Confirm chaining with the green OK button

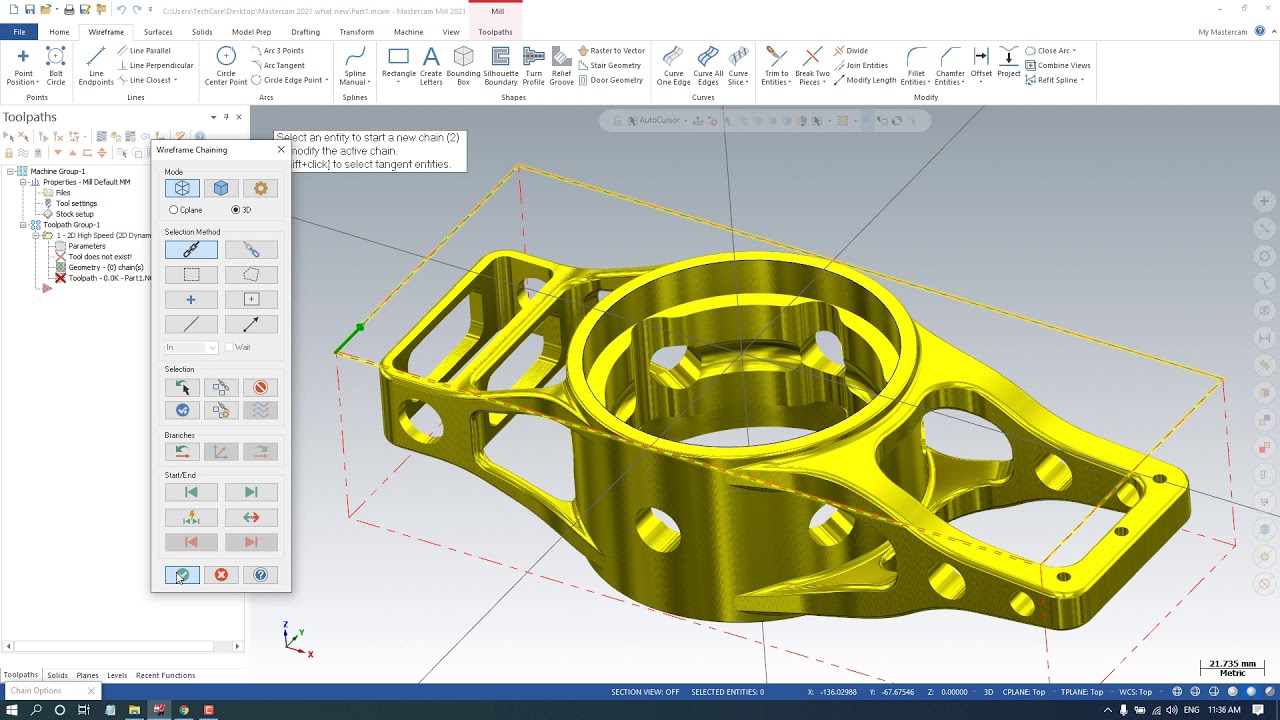[x=182, y=575]
